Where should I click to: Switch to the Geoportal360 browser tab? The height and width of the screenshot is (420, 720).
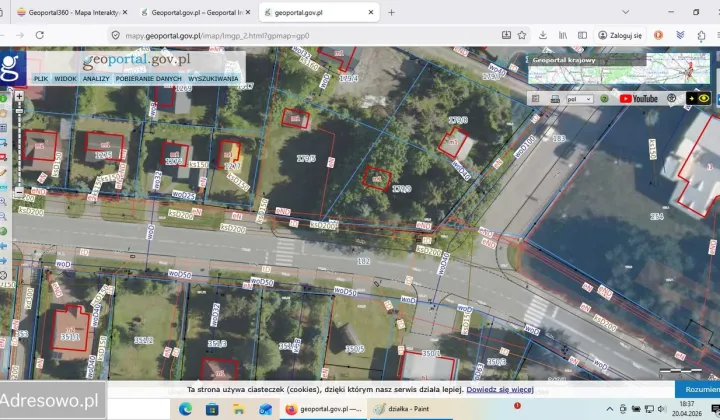[x=72, y=13]
